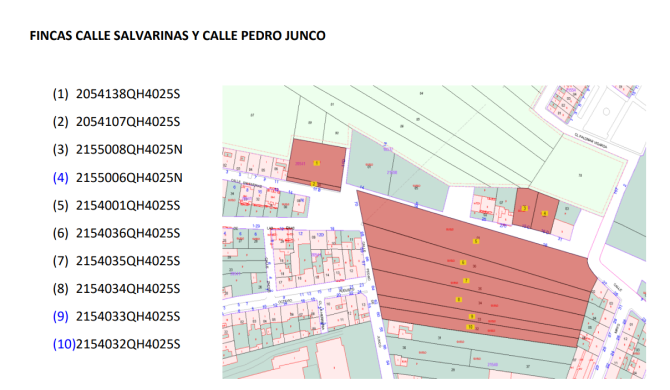The image size is (670, 390).
Task: Select reference 2155008QH4025N in the list
Action: [129, 150]
